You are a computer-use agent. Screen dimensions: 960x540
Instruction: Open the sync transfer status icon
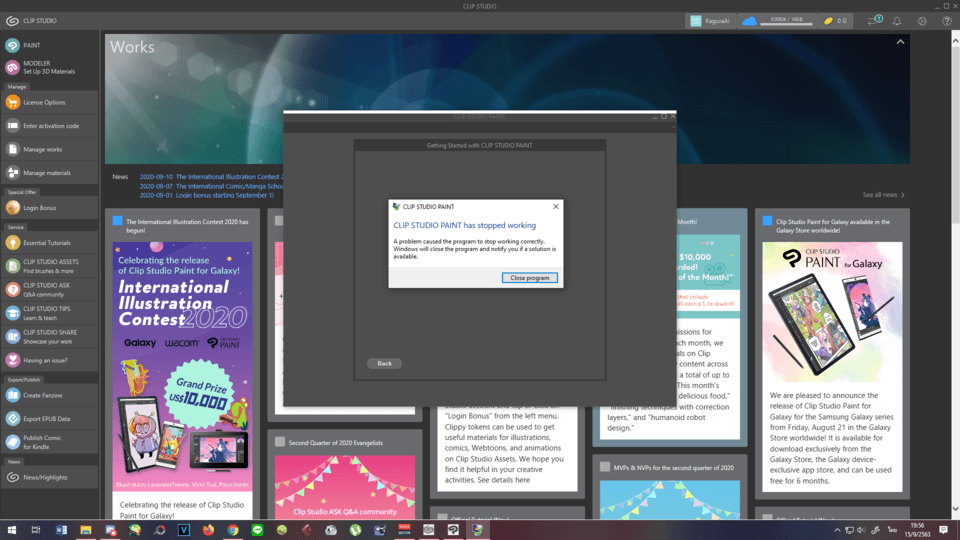(874, 21)
